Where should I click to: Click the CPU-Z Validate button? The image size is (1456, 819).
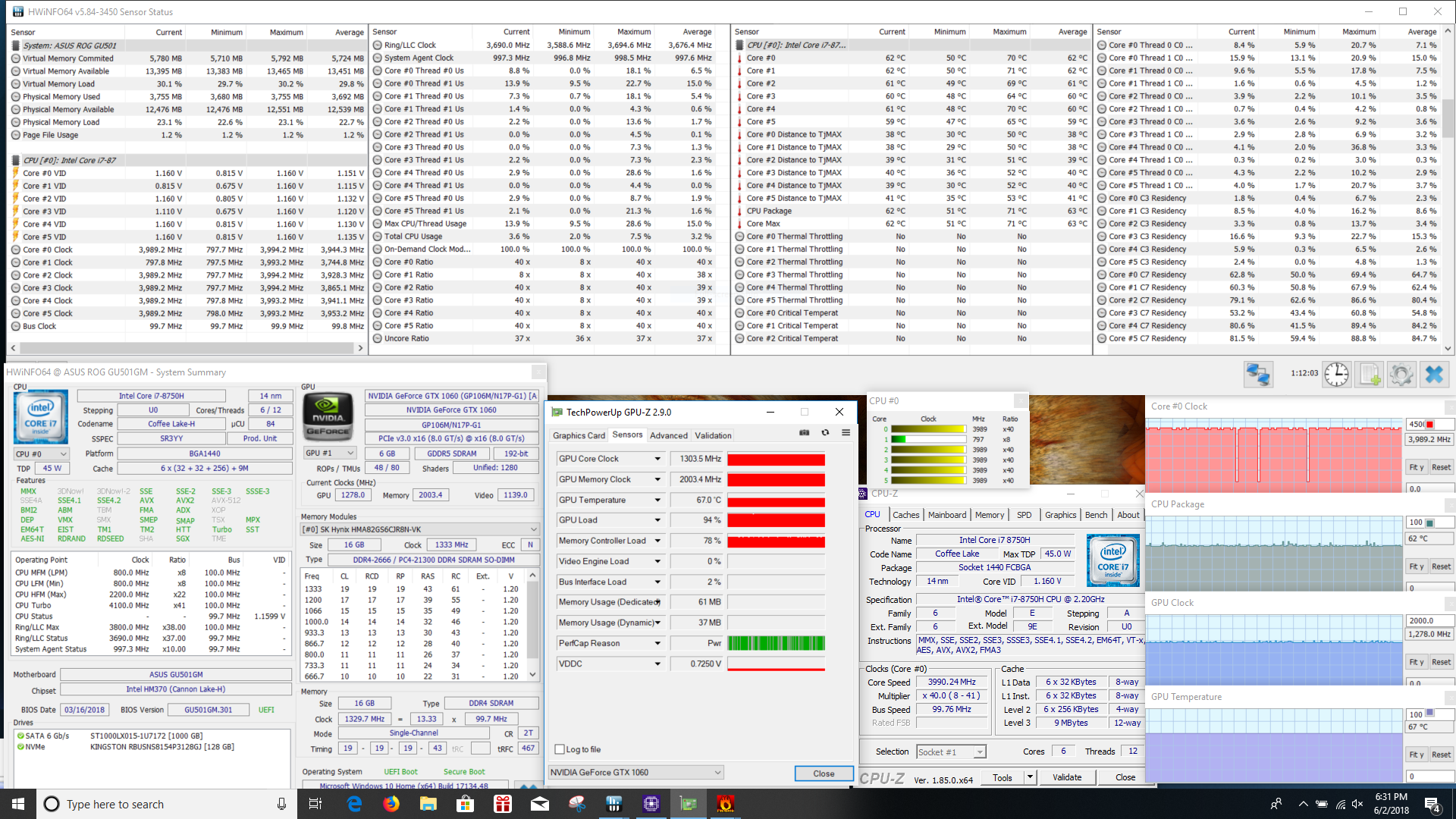(x=1067, y=777)
